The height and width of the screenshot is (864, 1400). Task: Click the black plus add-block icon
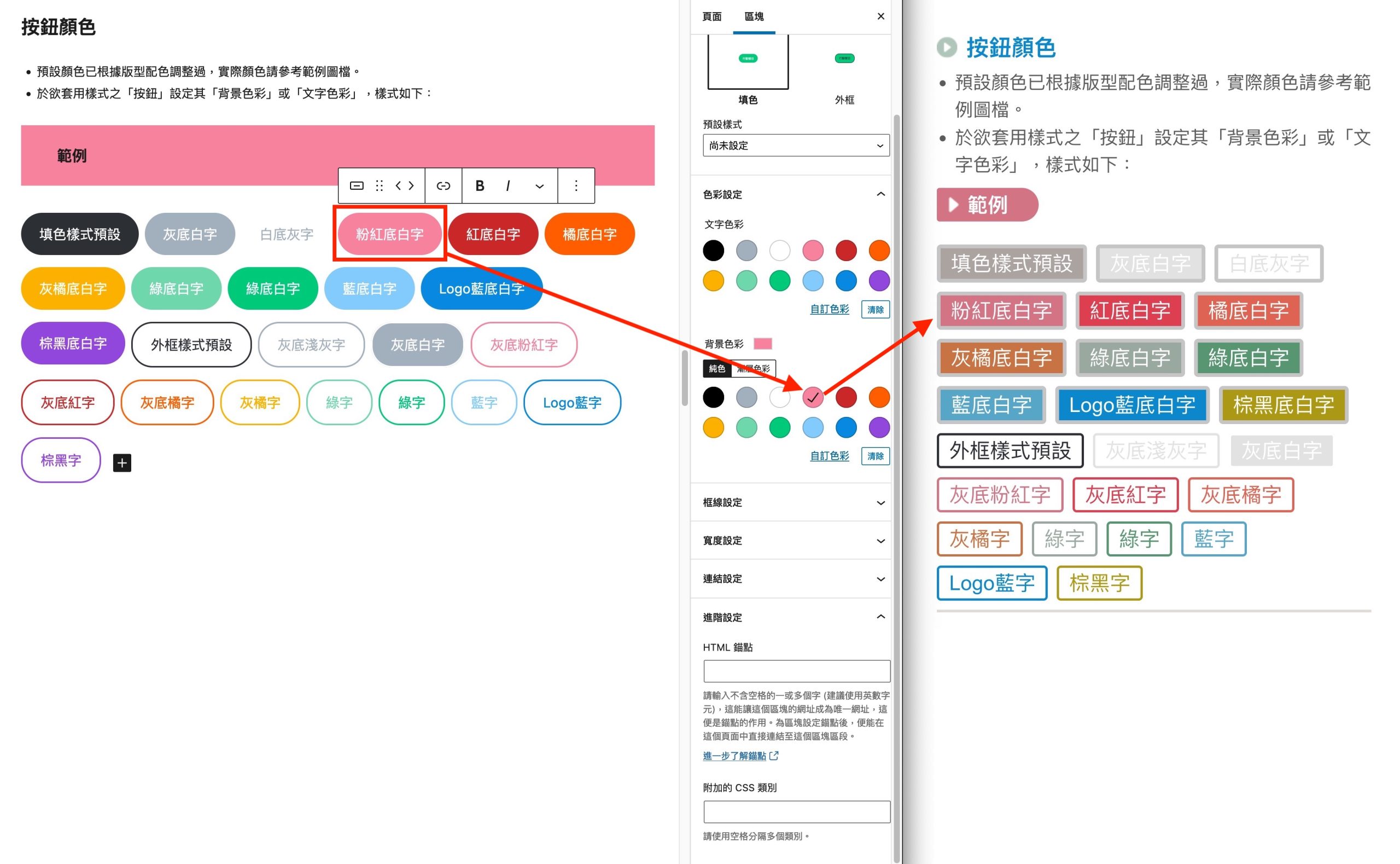(x=122, y=463)
